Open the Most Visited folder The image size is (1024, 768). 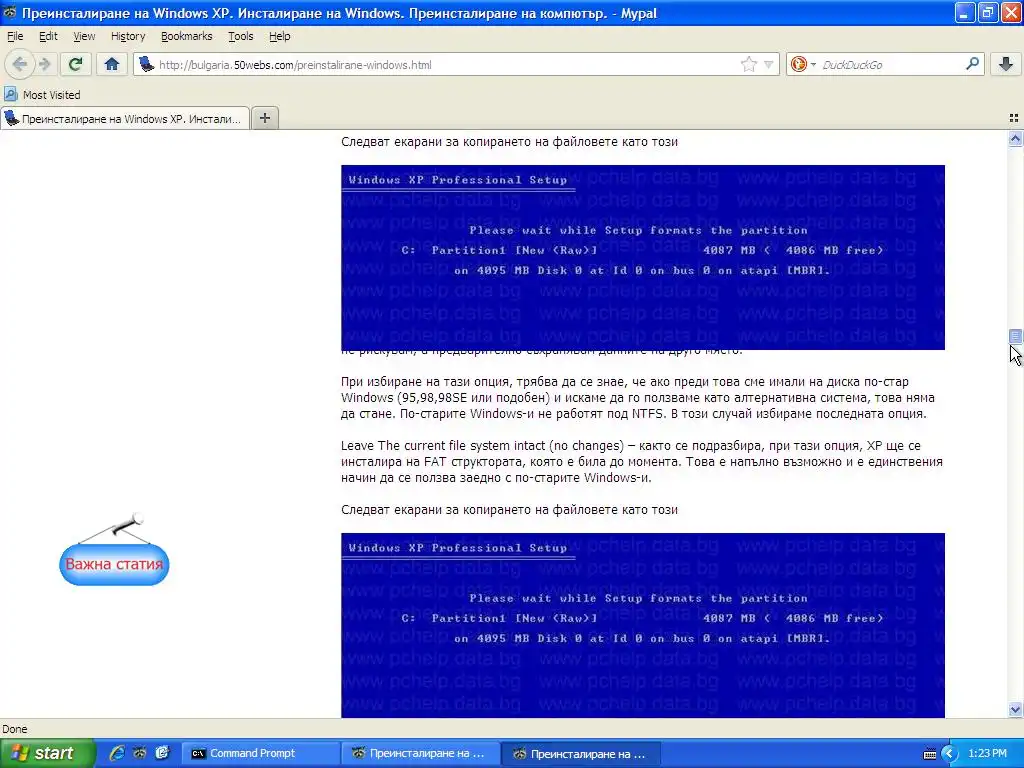42,95
